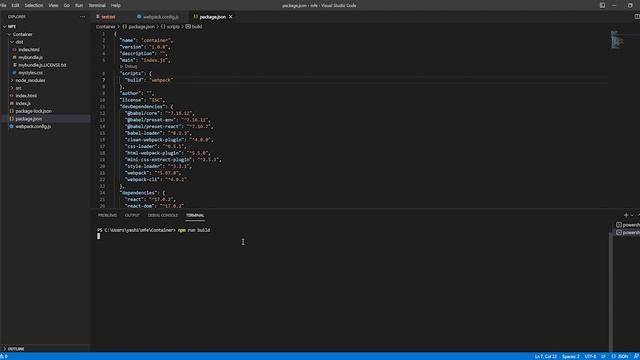Open mystyles.css file
640x360 pixels.
(x=30, y=73)
